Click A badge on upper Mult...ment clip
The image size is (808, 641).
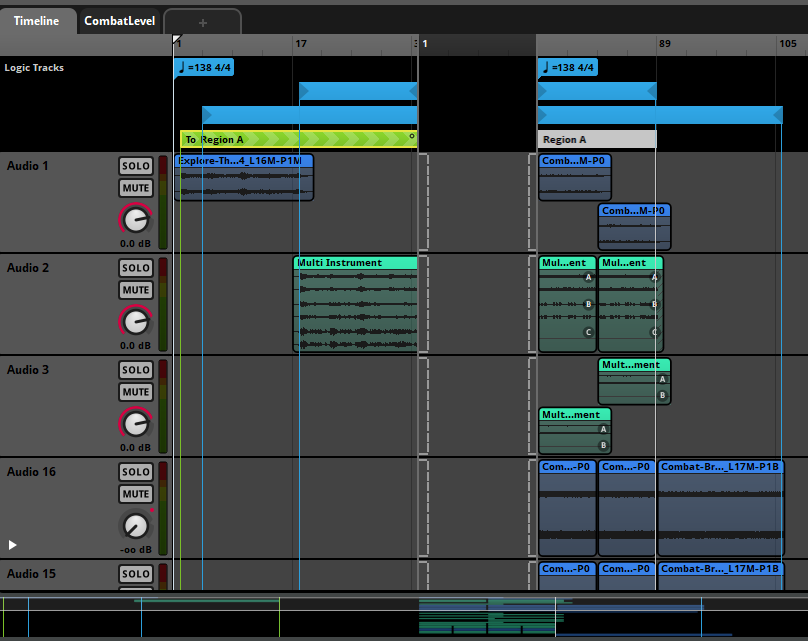coord(663,379)
